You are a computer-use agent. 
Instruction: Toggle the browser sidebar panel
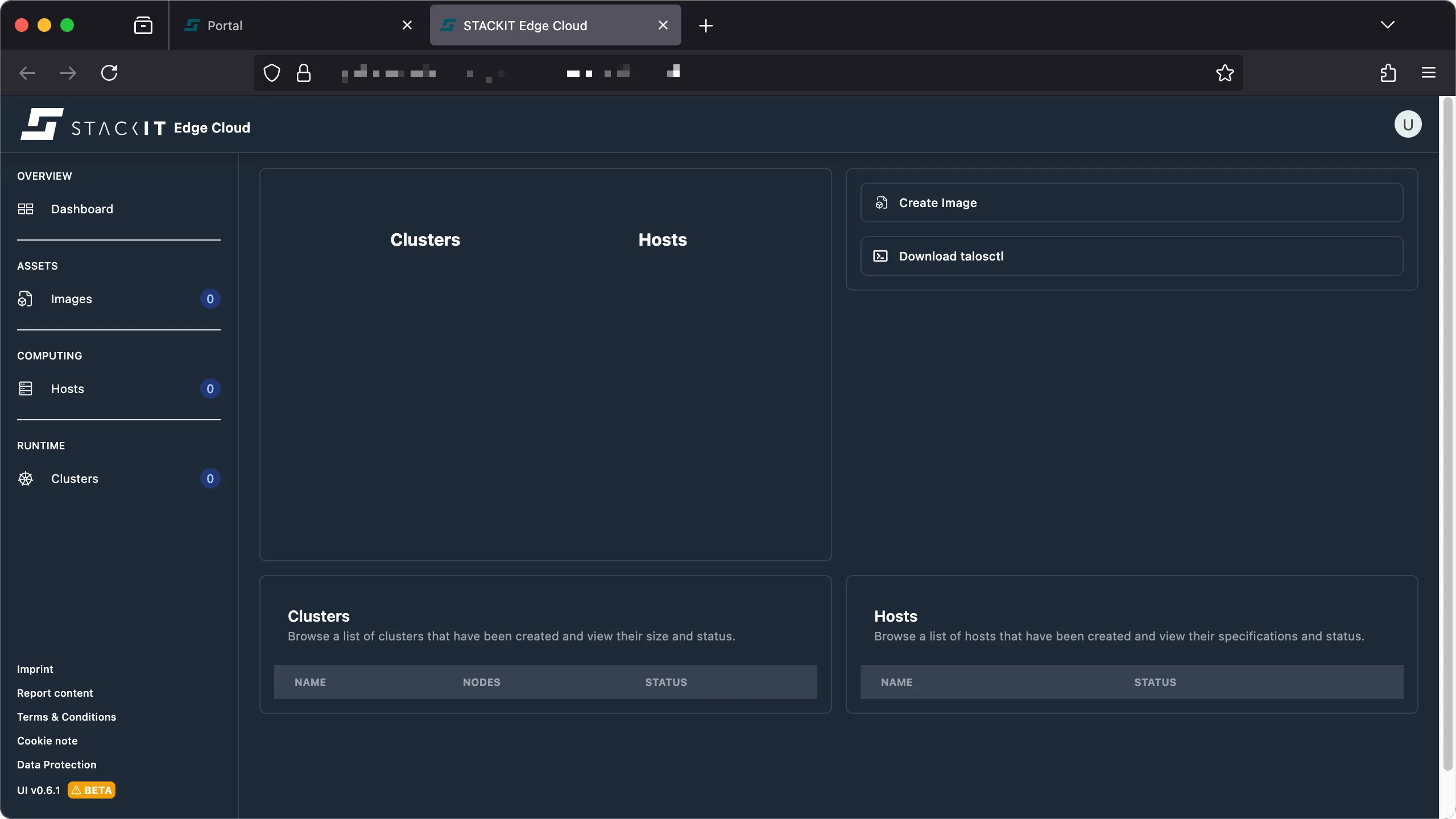pyautogui.click(x=143, y=25)
